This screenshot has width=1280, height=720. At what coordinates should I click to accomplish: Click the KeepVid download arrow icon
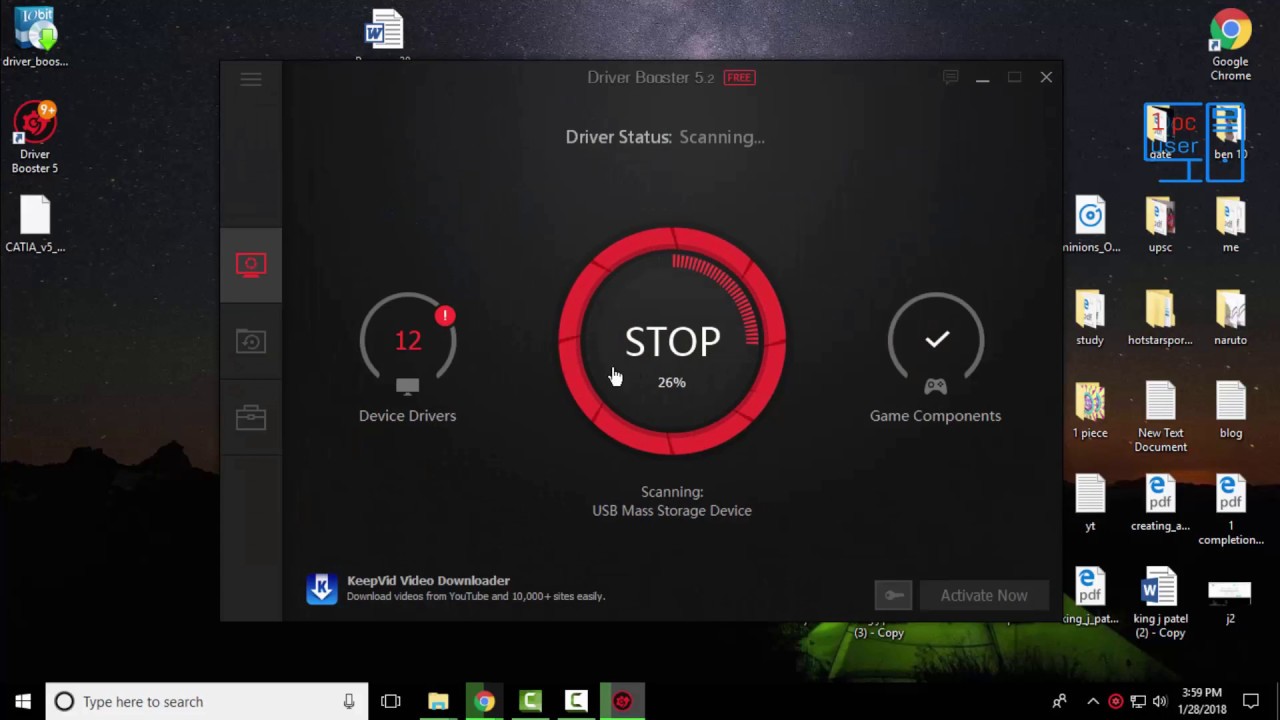click(x=322, y=588)
